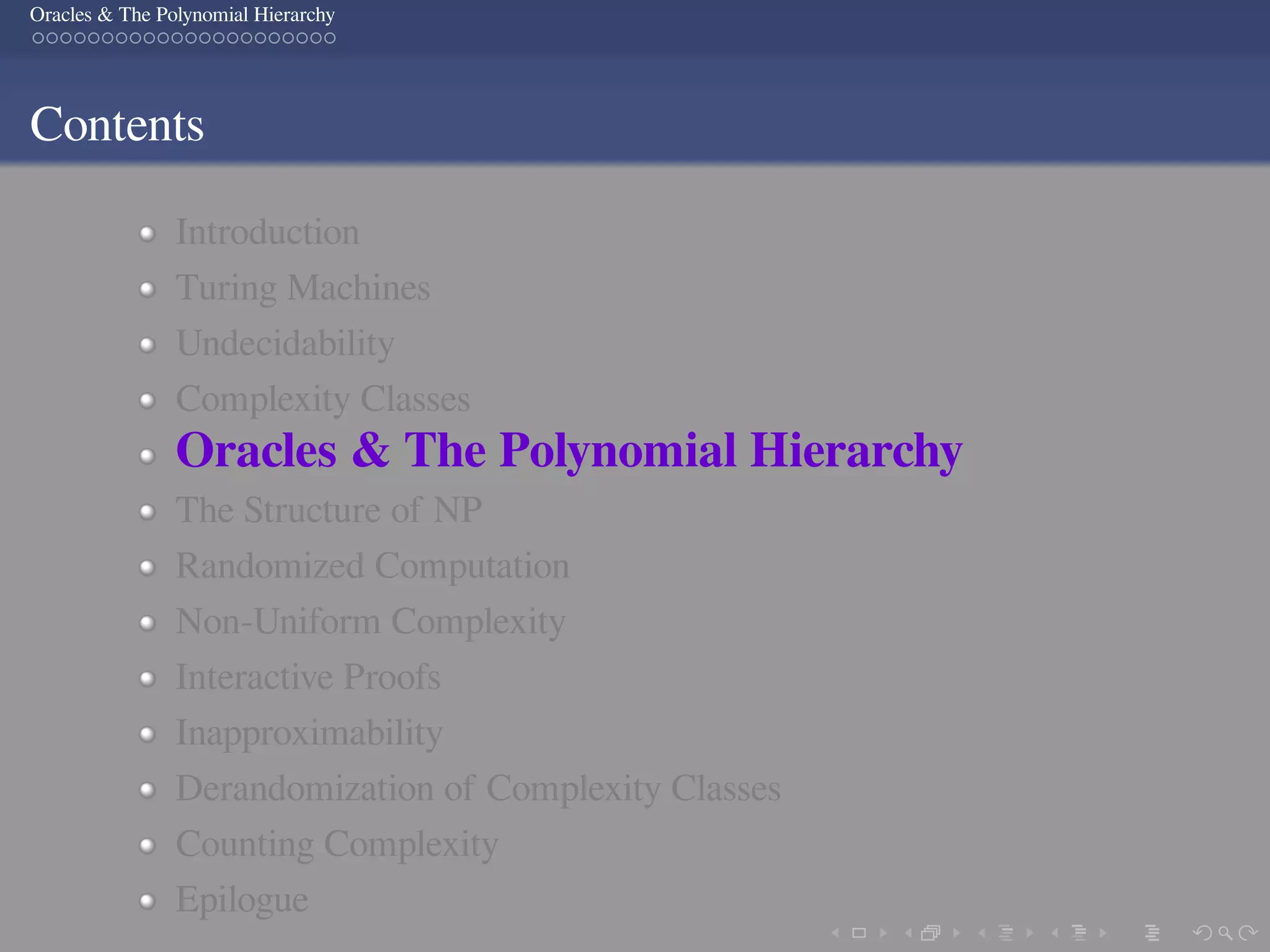
Task: Click the last progress circle in header
Action: [x=330, y=38]
